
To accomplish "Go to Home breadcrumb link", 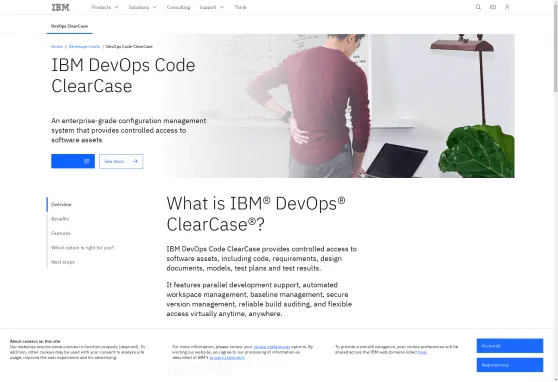I will [x=57, y=47].
